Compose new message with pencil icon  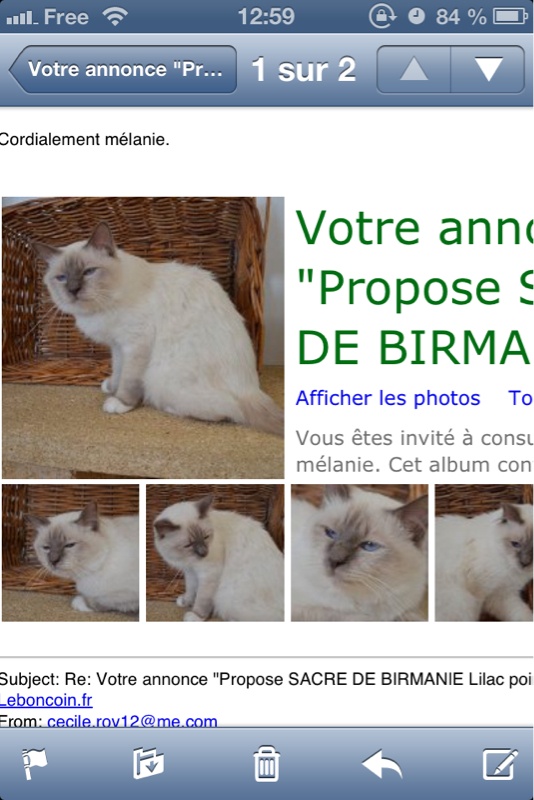[x=500, y=763]
